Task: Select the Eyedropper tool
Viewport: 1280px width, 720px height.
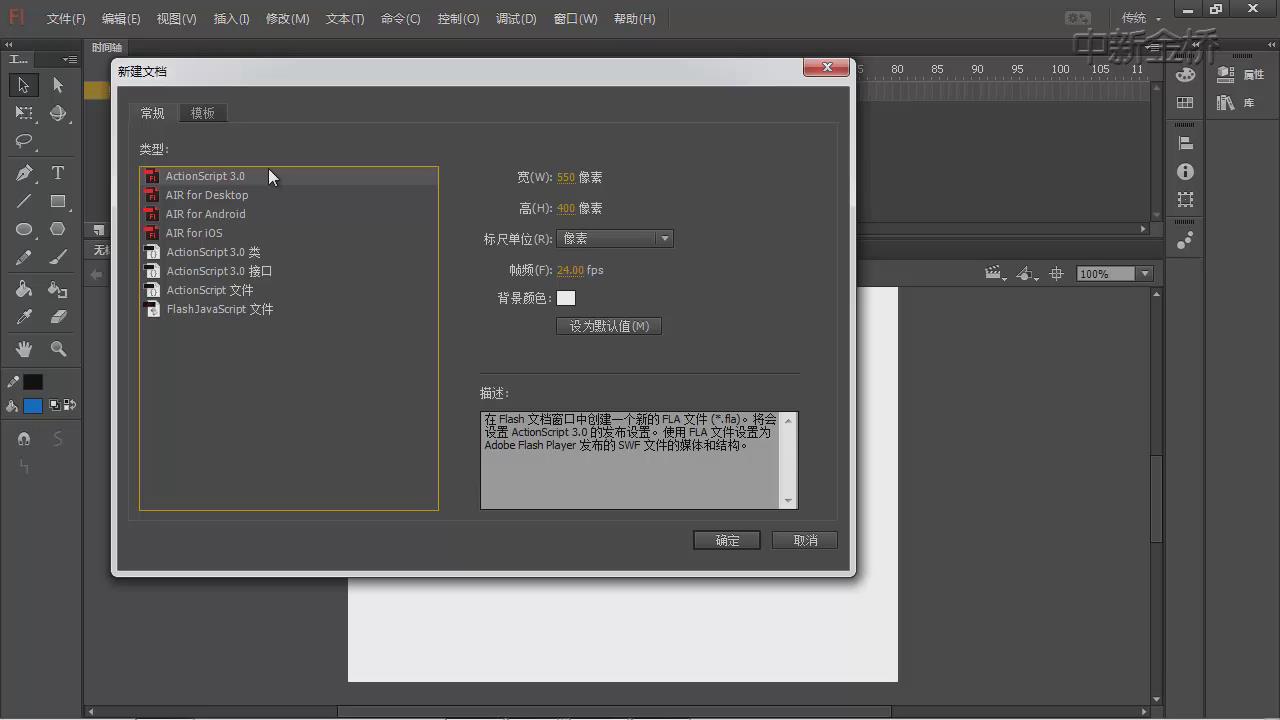Action: (x=24, y=317)
